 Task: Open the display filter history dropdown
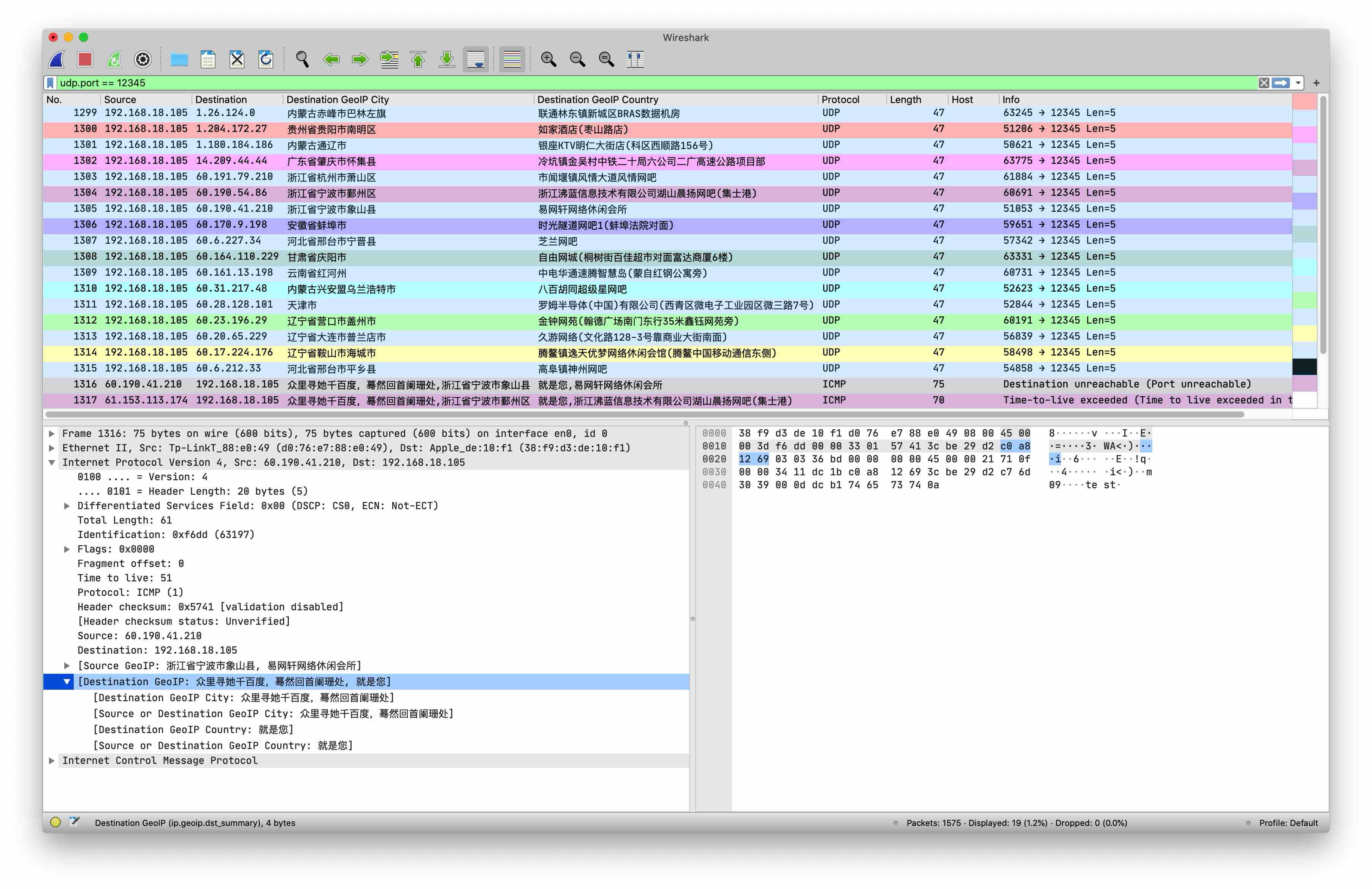pos(1298,83)
